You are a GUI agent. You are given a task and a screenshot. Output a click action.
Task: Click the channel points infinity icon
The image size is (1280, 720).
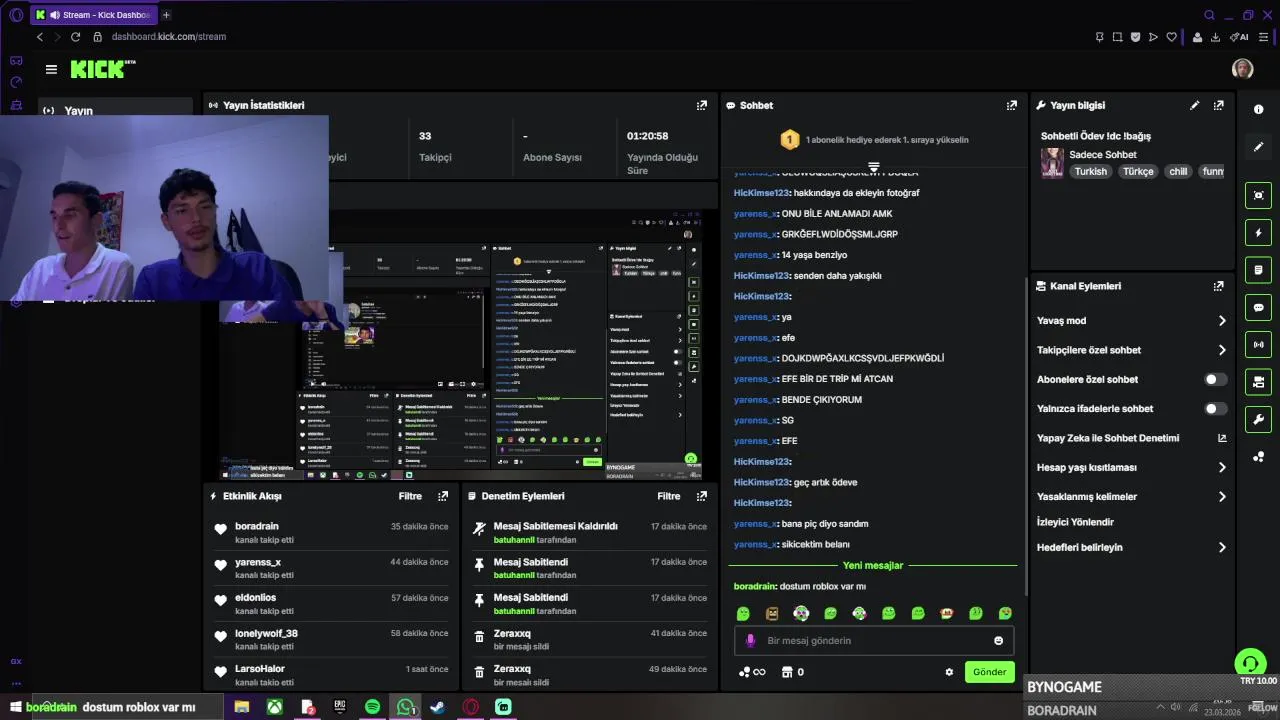752,672
